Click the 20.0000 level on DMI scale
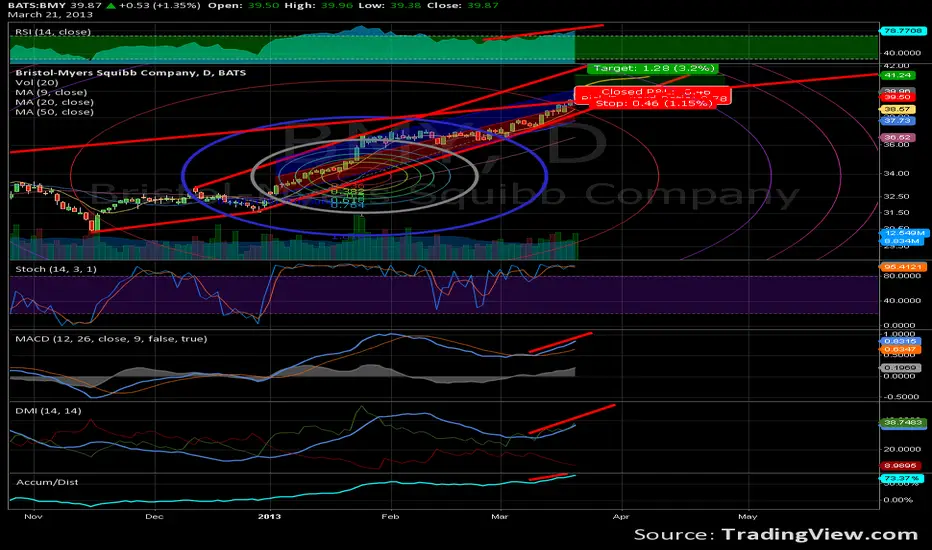Screen dimensions: 932x550 (902, 450)
